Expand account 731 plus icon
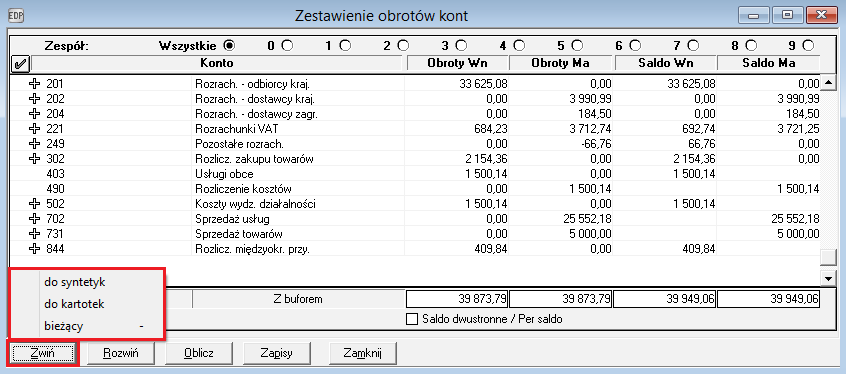Image resolution: width=846 pixels, height=374 pixels. coord(35,234)
